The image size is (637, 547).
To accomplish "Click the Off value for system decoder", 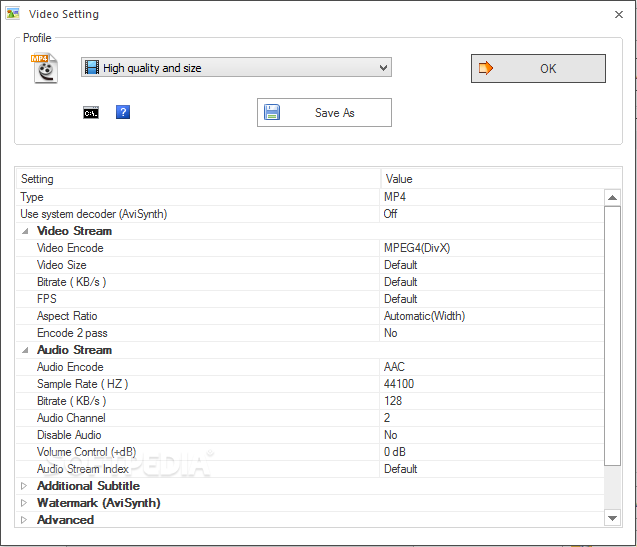I will (x=390, y=214).
